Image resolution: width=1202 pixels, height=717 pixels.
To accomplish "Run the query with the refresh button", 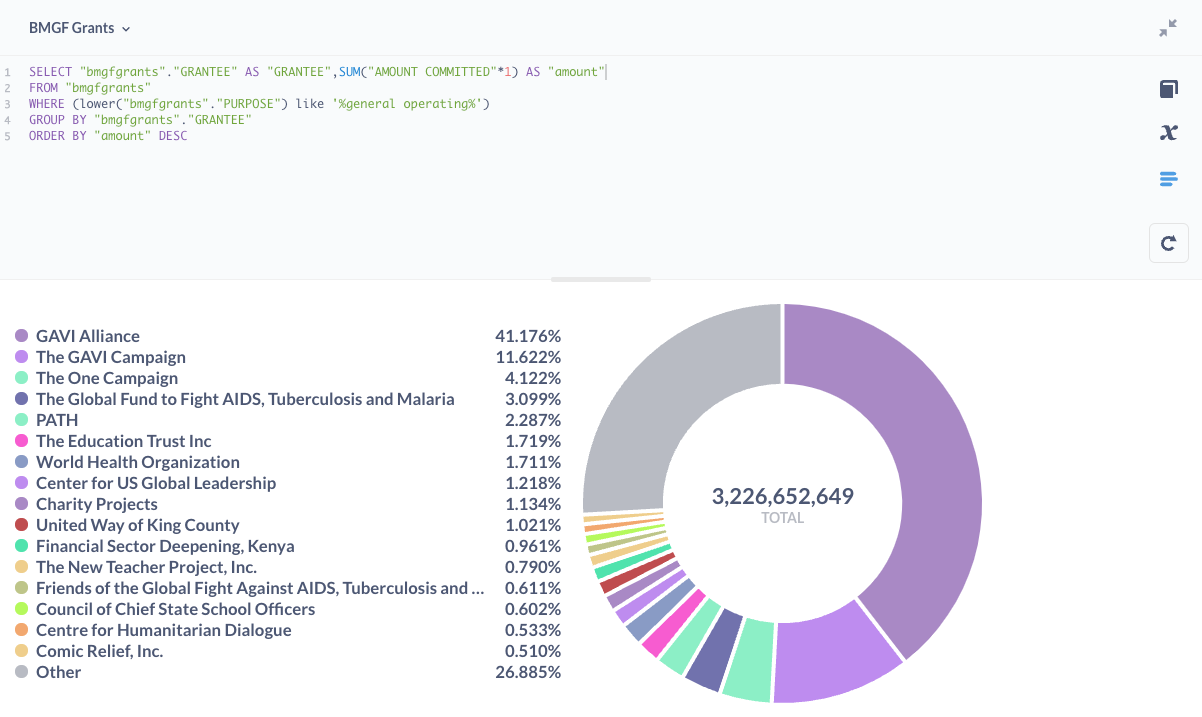I will (x=1168, y=243).
